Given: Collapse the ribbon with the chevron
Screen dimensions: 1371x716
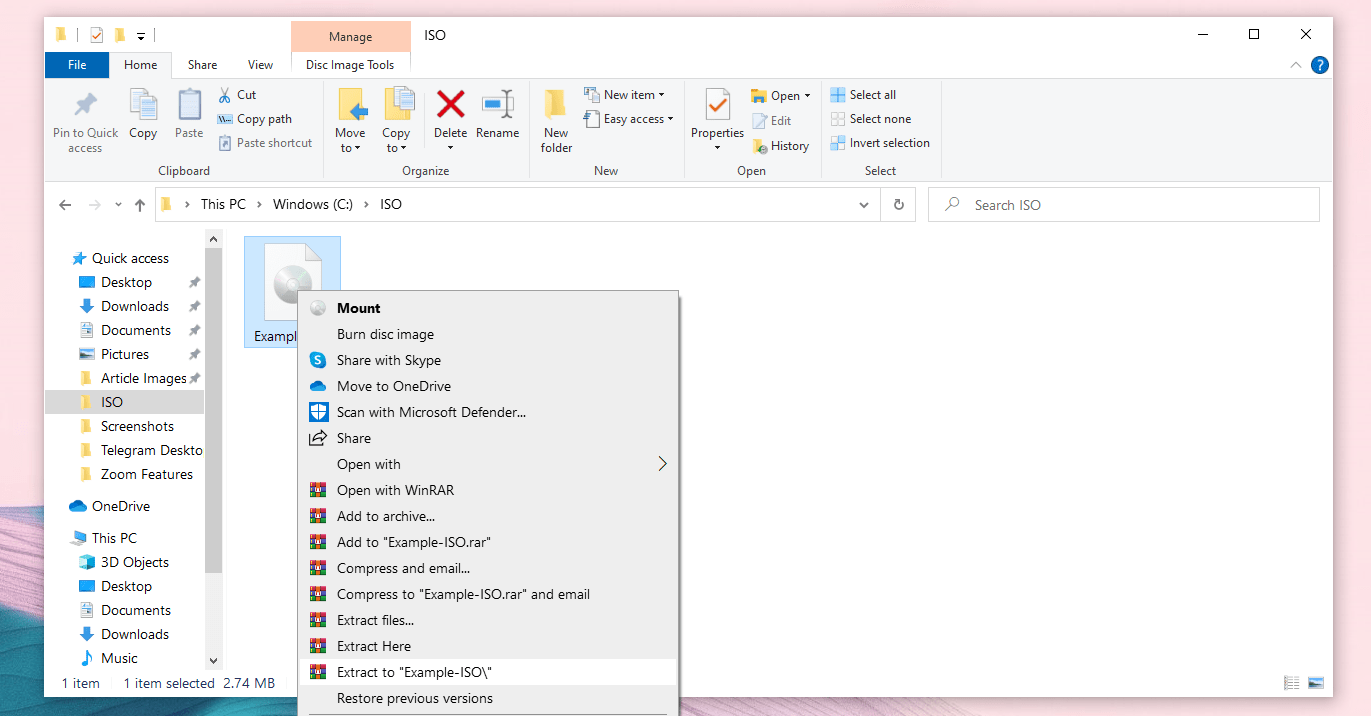Looking at the screenshot, I should point(1296,65).
